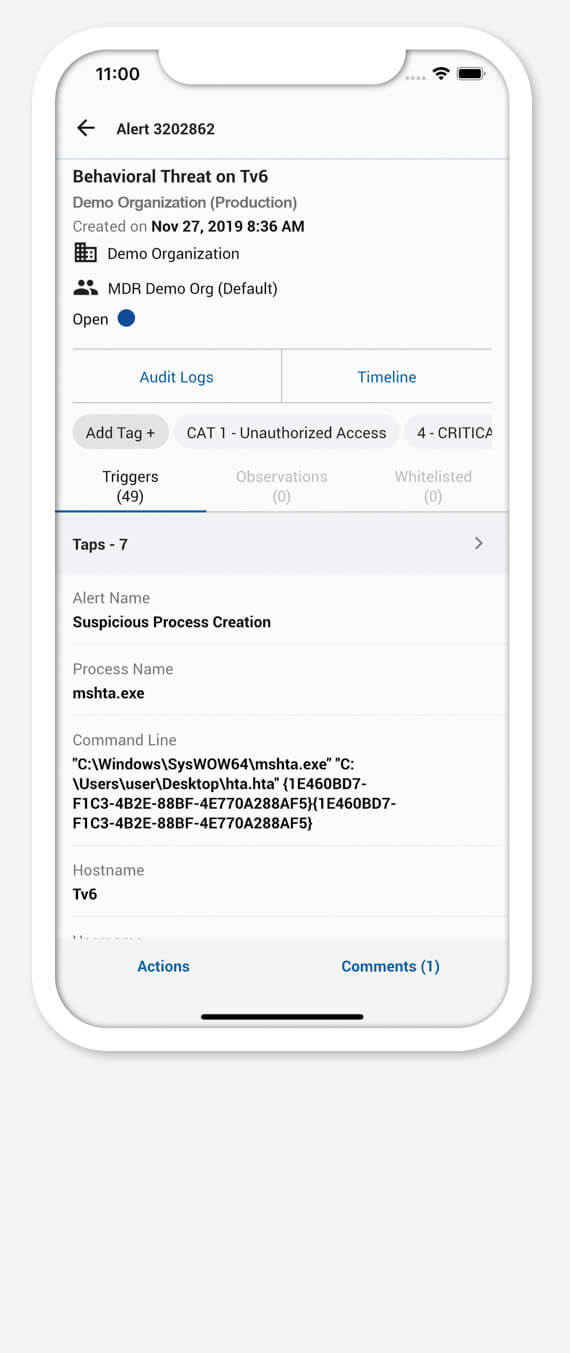Switch to the Observations (0) tab
This screenshot has width=570, height=1353.
tap(281, 486)
